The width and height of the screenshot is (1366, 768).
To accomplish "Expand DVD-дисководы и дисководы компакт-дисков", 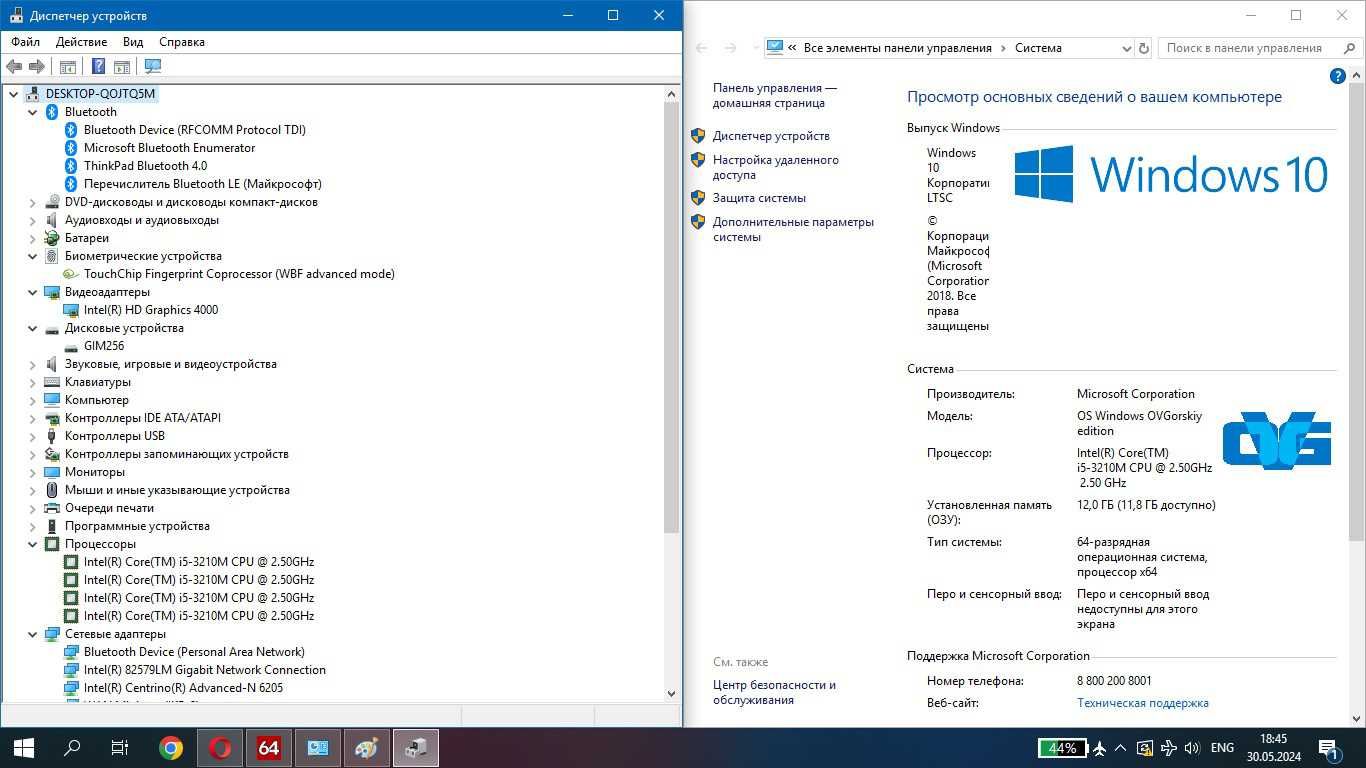I will [33, 202].
